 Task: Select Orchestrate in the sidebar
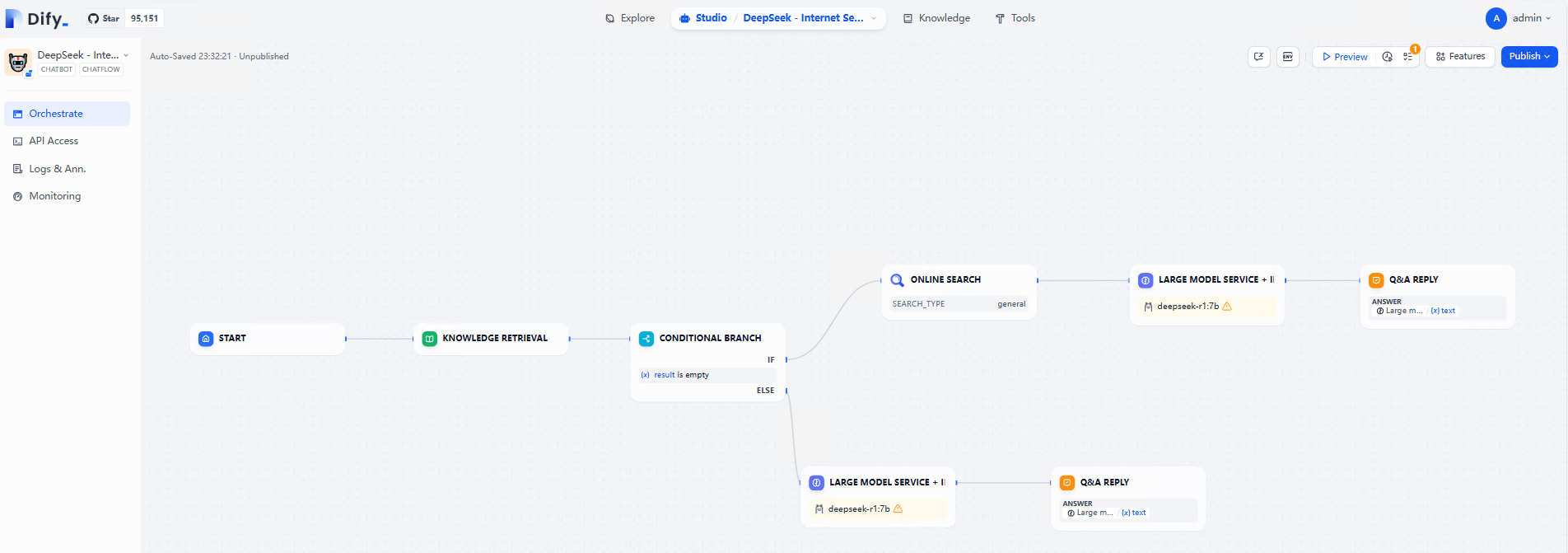coord(68,114)
